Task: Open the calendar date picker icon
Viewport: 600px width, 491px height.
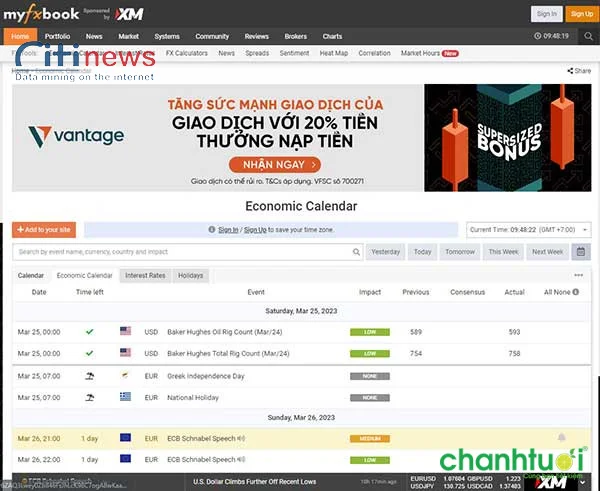Action: tap(581, 252)
